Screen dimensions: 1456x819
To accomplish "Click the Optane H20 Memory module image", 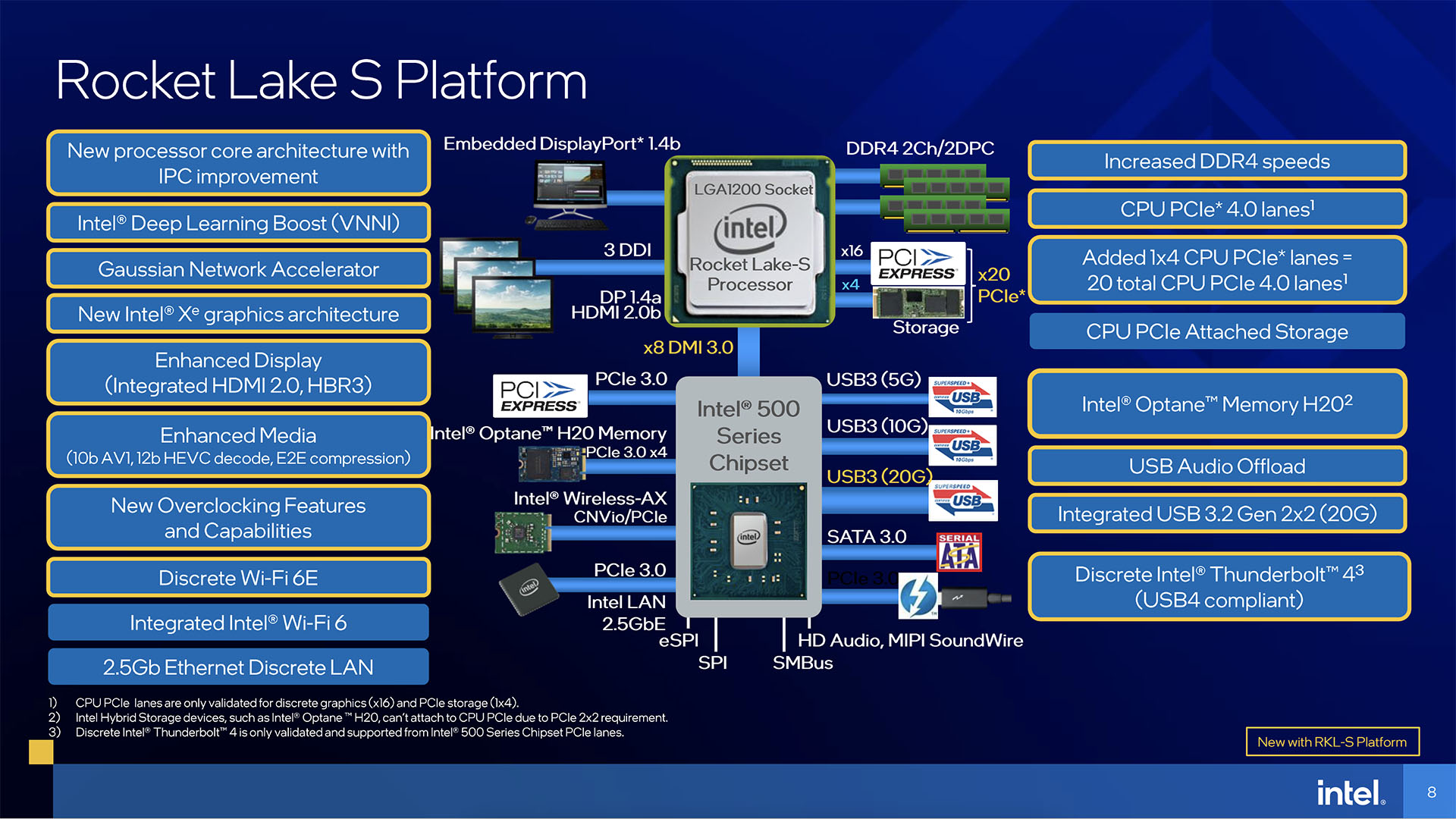I will click(551, 463).
